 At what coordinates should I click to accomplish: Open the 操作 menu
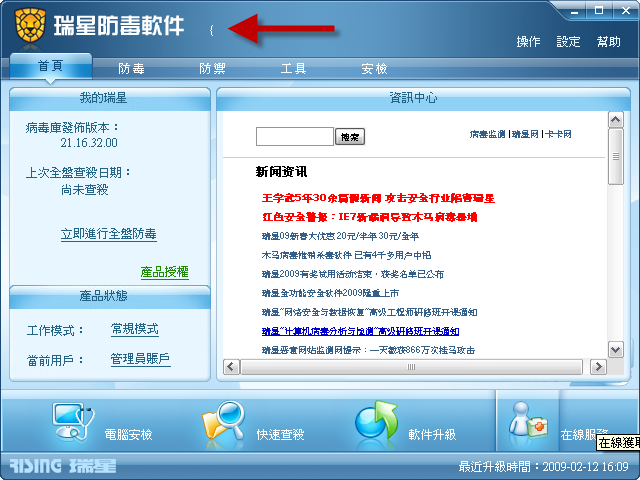tap(528, 41)
